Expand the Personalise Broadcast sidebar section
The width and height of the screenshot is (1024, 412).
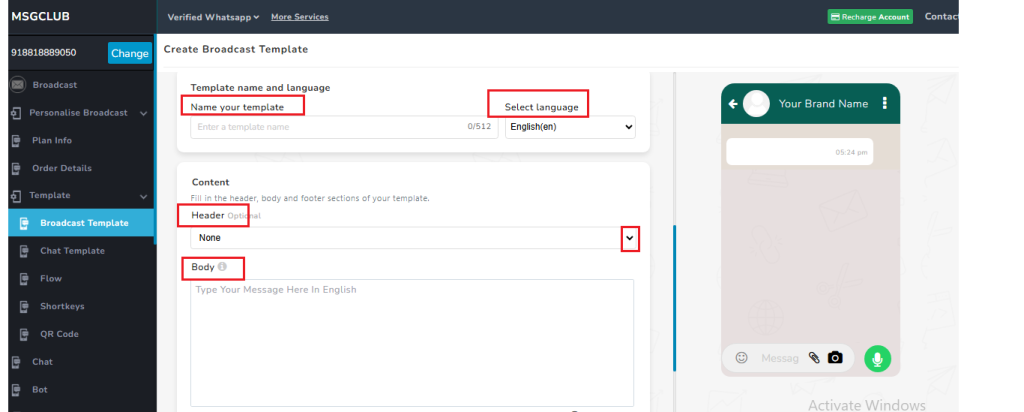click(x=143, y=113)
